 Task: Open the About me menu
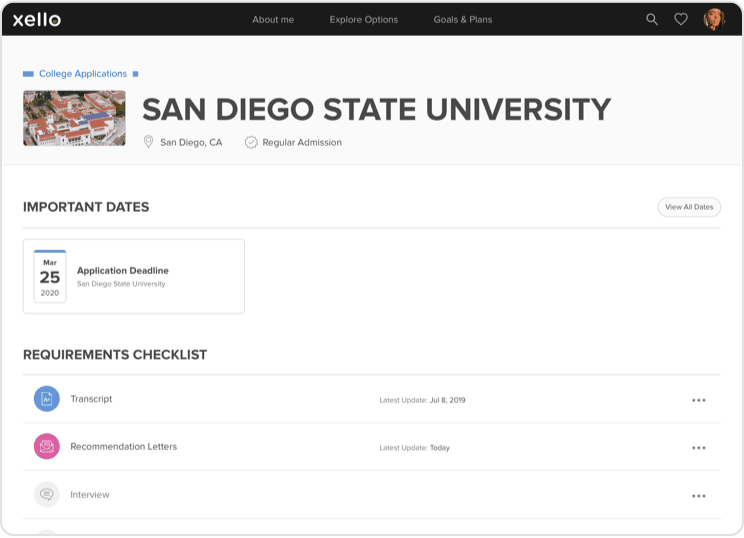coord(273,19)
